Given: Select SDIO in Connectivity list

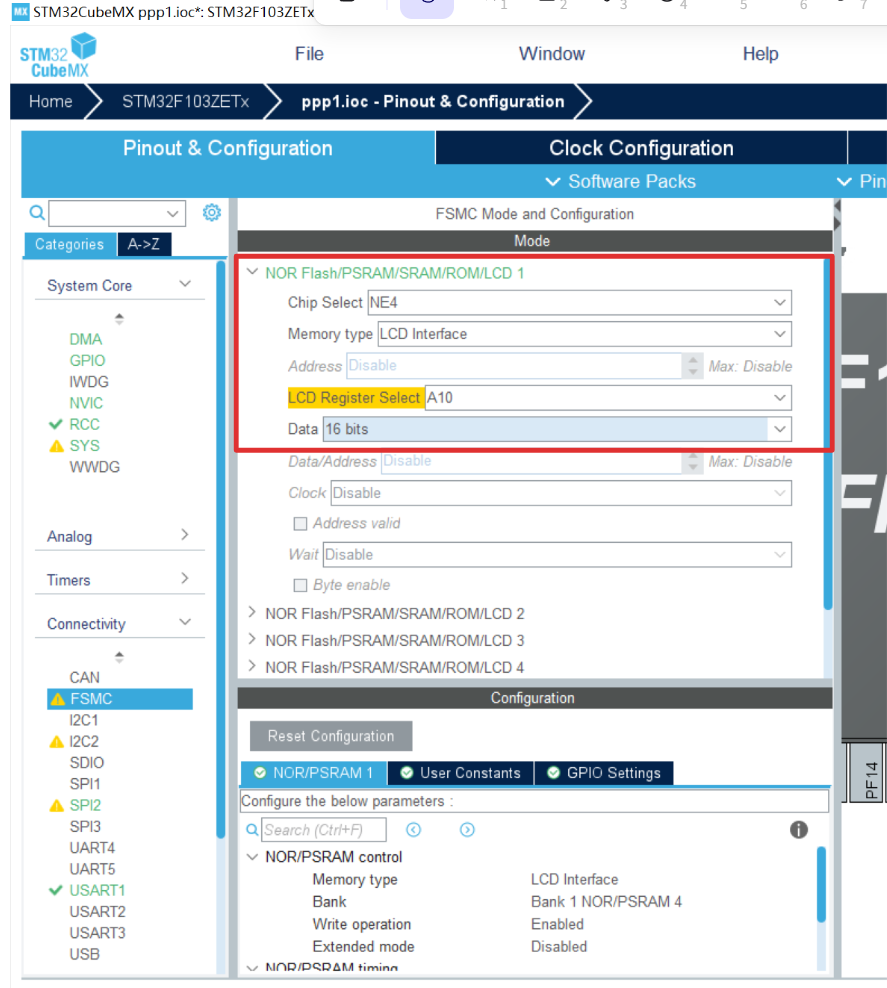Looking at the screenshot, I should [x=87, y=762].
